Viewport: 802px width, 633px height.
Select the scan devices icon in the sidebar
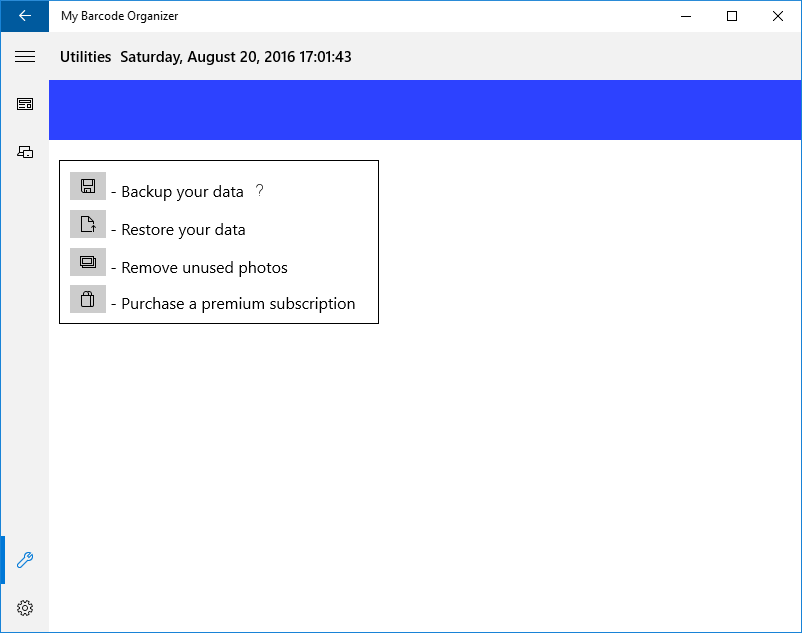pos(24,151)
